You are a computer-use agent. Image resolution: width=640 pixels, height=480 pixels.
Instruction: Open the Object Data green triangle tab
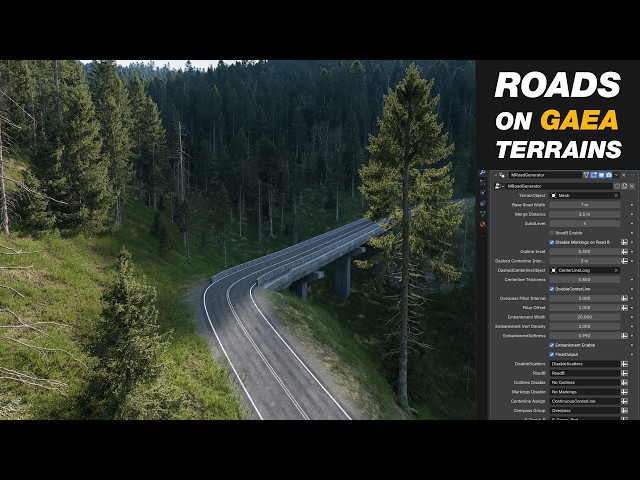483,213
